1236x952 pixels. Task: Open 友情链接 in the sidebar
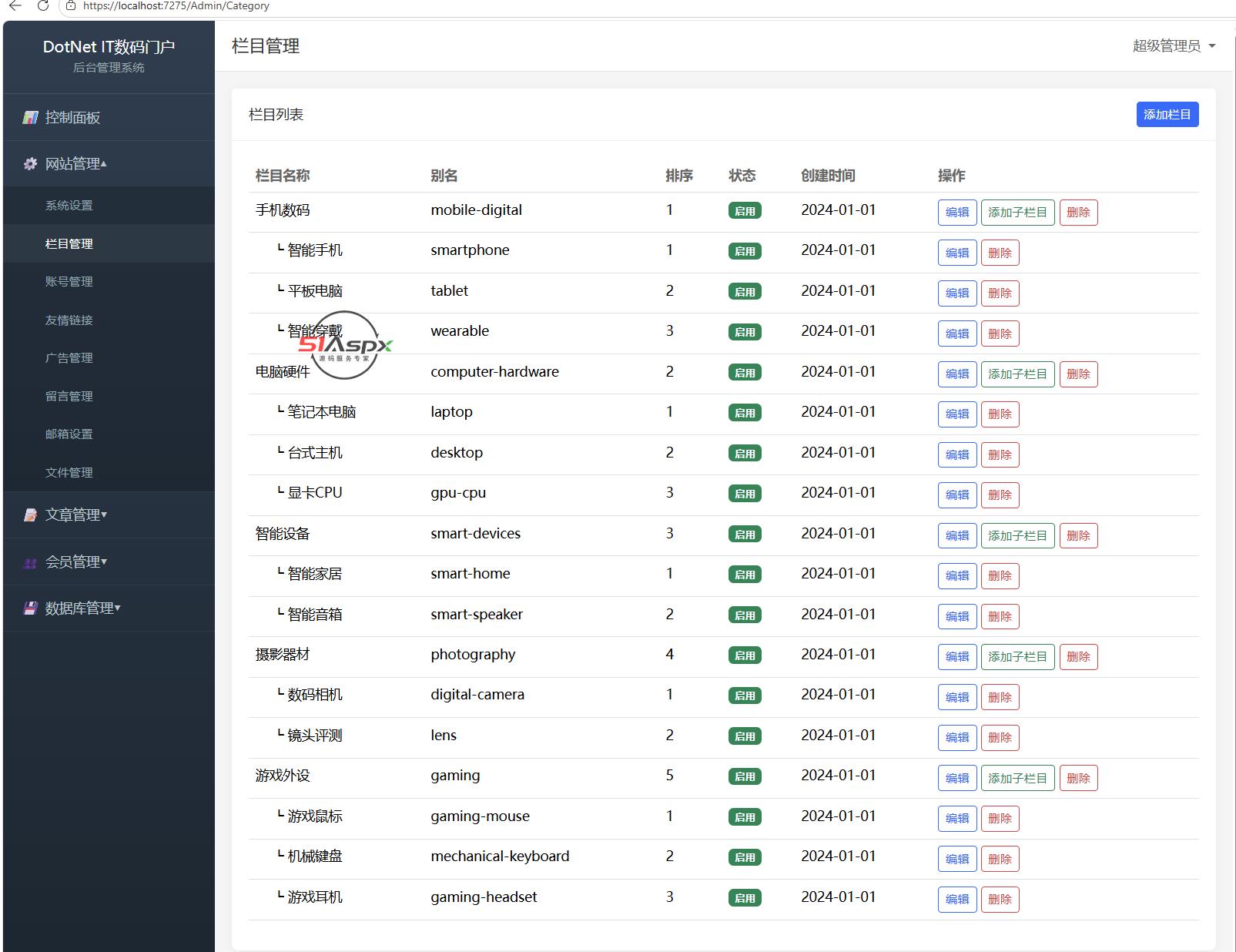point(69,320)
